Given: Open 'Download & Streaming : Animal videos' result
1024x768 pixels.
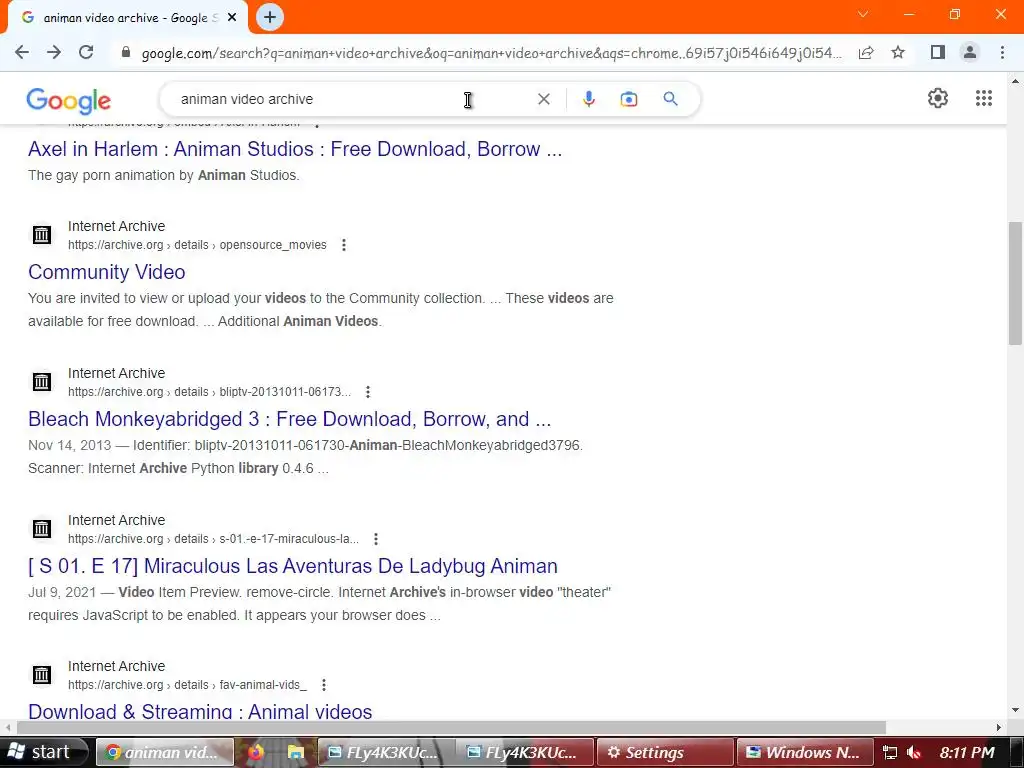Looking at the screenshot, I should pos(200,711).
